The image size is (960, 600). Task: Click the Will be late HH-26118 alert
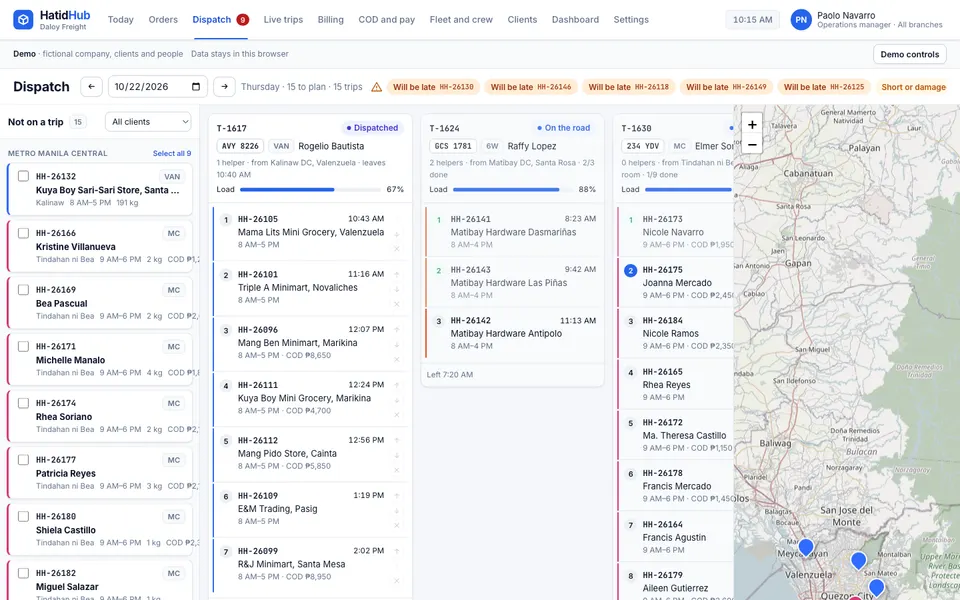[628, 87]
